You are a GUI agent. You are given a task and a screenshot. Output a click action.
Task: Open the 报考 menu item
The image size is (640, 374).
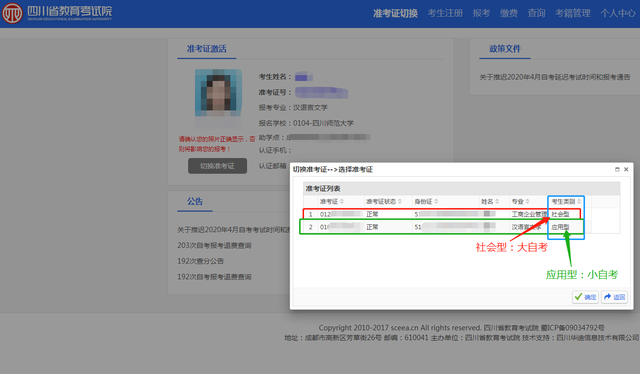point(481,13)
